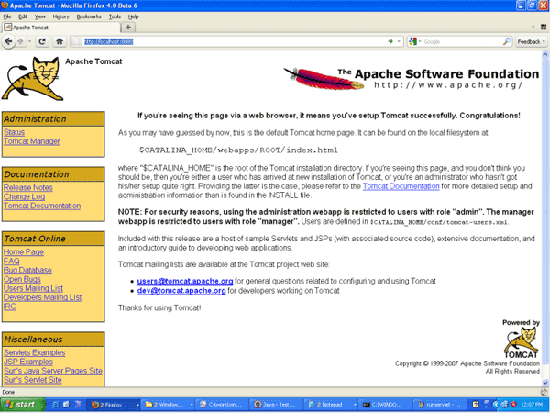Click the Reload page icon
Image resolution: width=550 pixels, height=413 pixels.
42,42
